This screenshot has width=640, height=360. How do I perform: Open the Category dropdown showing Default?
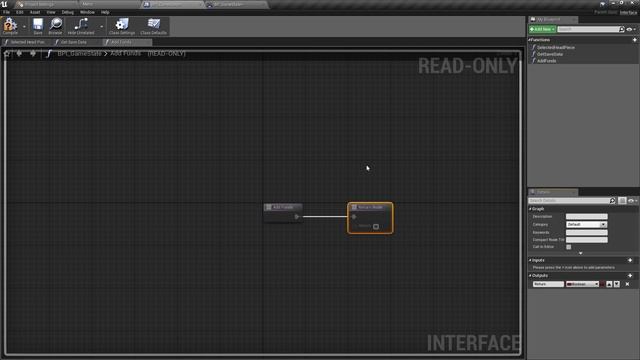(x=587, y=224)
